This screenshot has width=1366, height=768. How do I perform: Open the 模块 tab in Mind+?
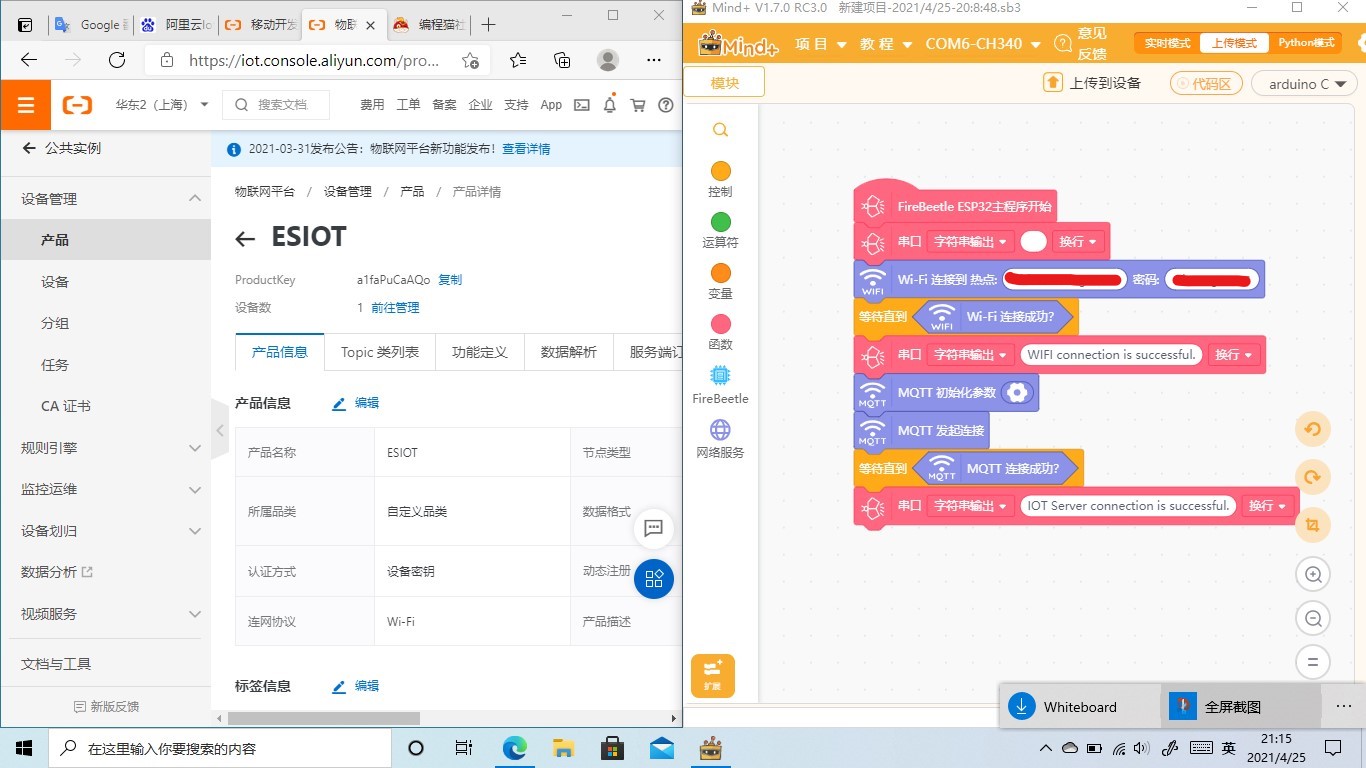point(724,83)
